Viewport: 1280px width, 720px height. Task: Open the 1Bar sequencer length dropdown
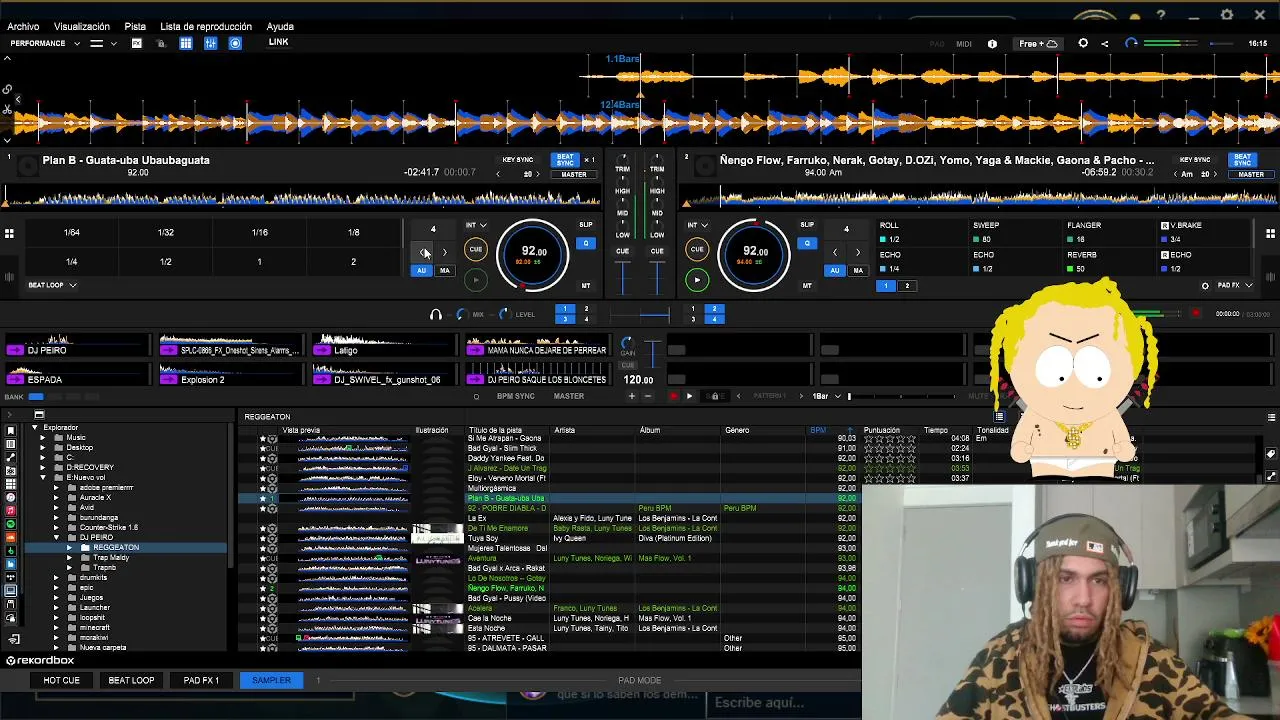pos(826,396)
